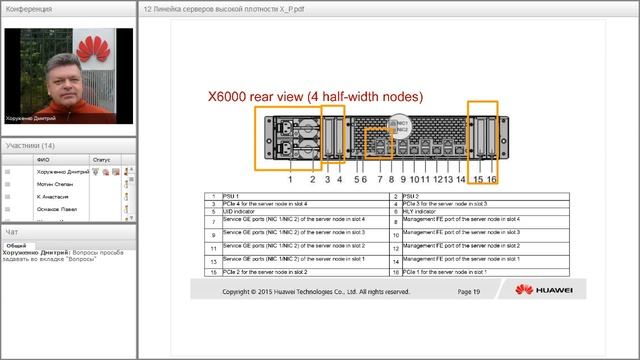The image size is (640, 360).
Task: Click the Чат panel header
Action: pos(69,232)
